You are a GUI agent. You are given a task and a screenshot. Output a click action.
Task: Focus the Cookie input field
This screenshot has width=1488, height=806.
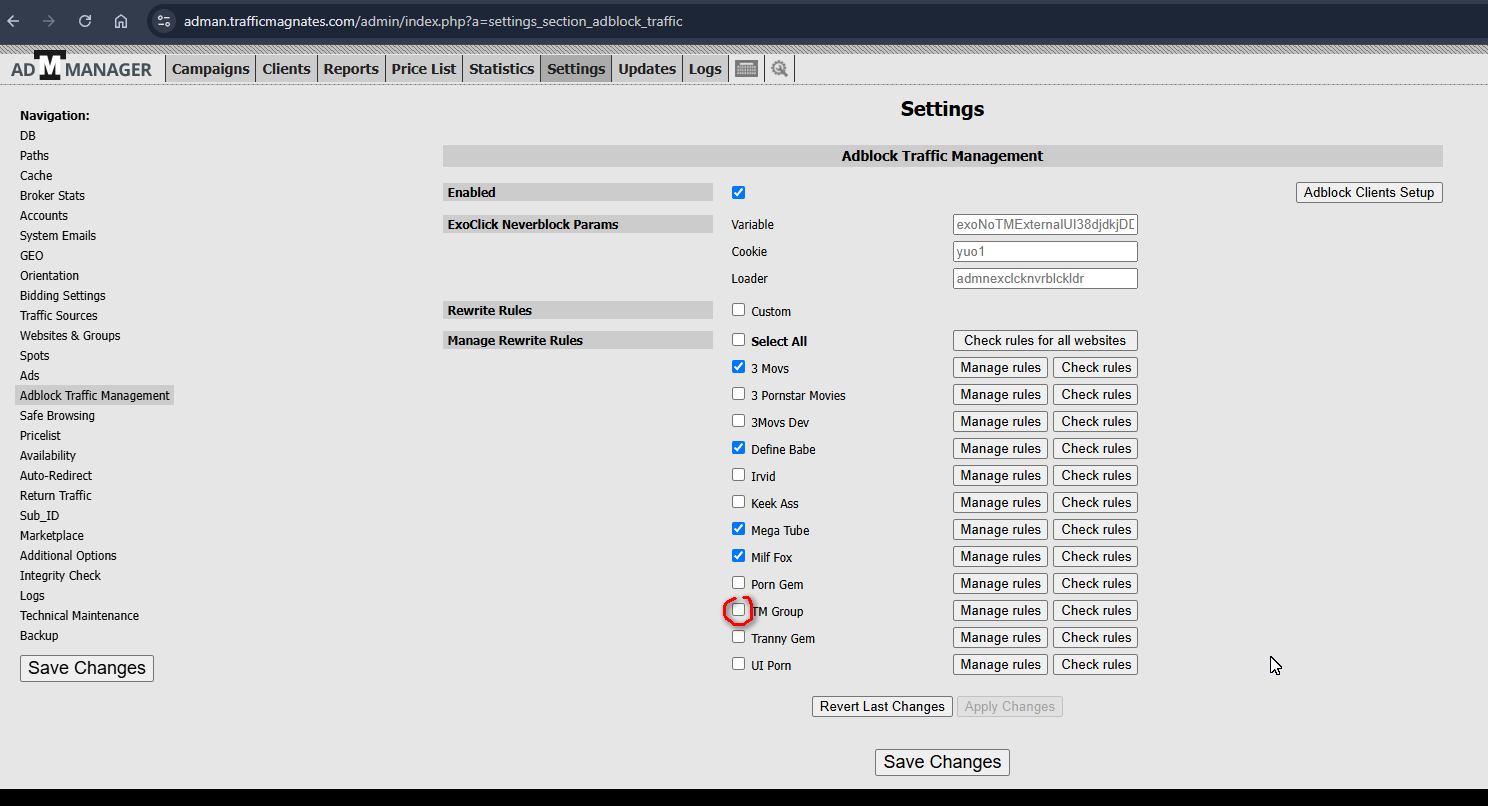pos(1045,251)
